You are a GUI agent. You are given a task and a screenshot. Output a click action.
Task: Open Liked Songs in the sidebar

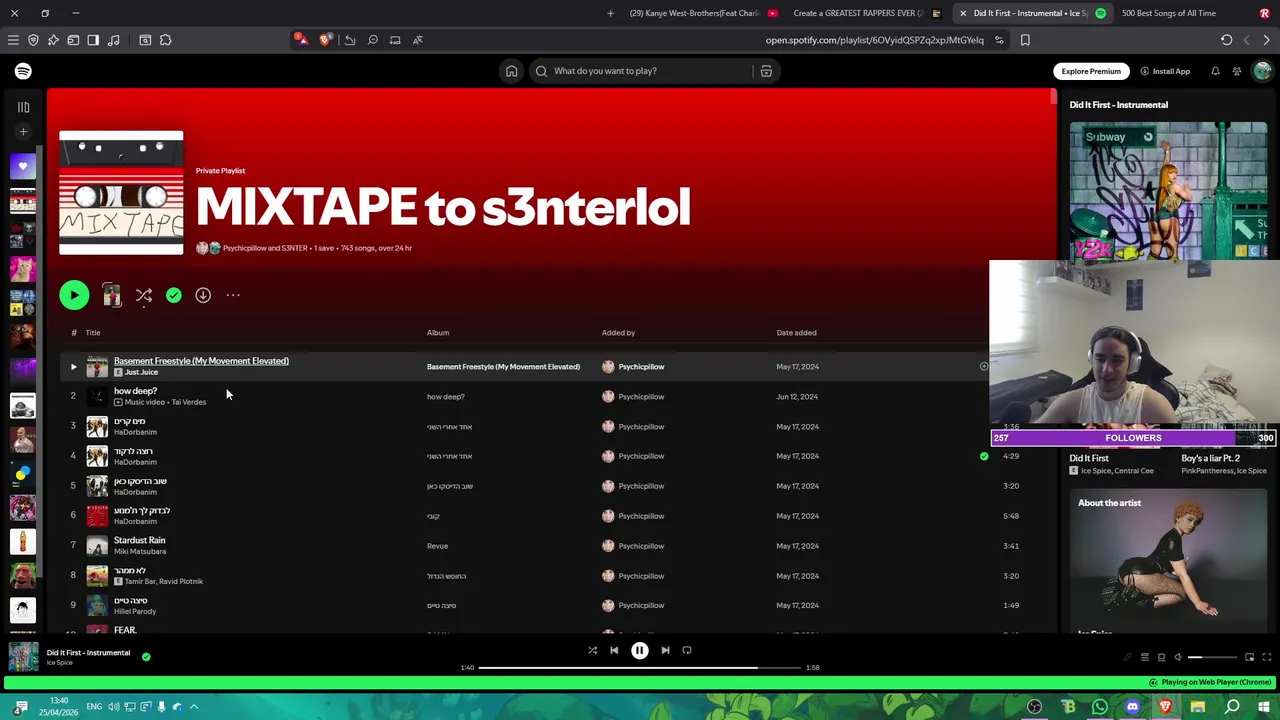pyautogui.click(x=23, y=166)
